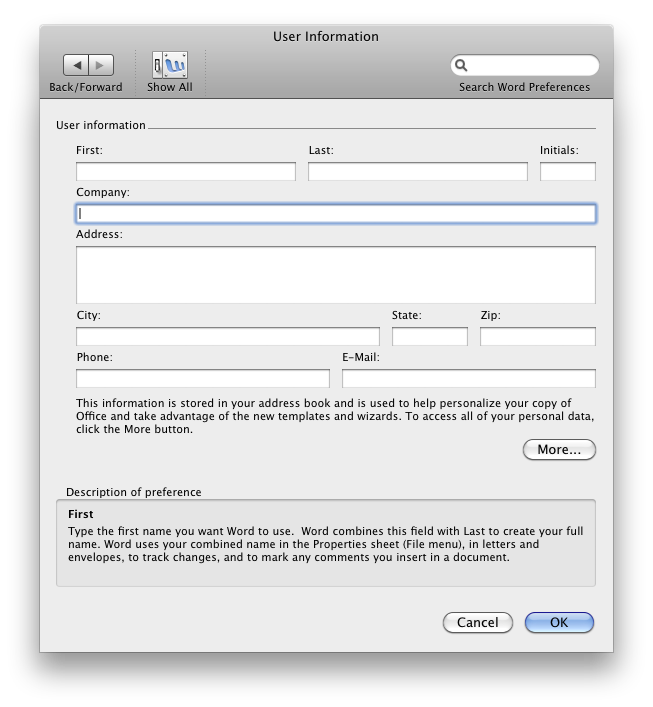Click the Forward arrow button
The width and height of the screenshot is (653, 707).
tap(101, 65)
